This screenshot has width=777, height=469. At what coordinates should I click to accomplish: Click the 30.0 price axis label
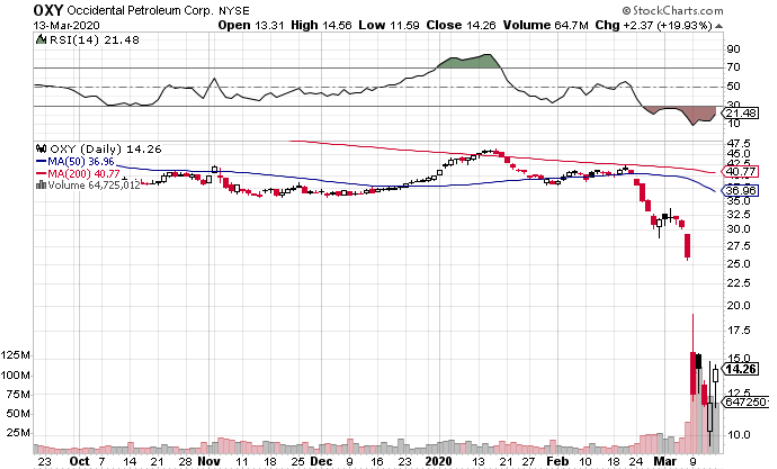tap(738, 229)
